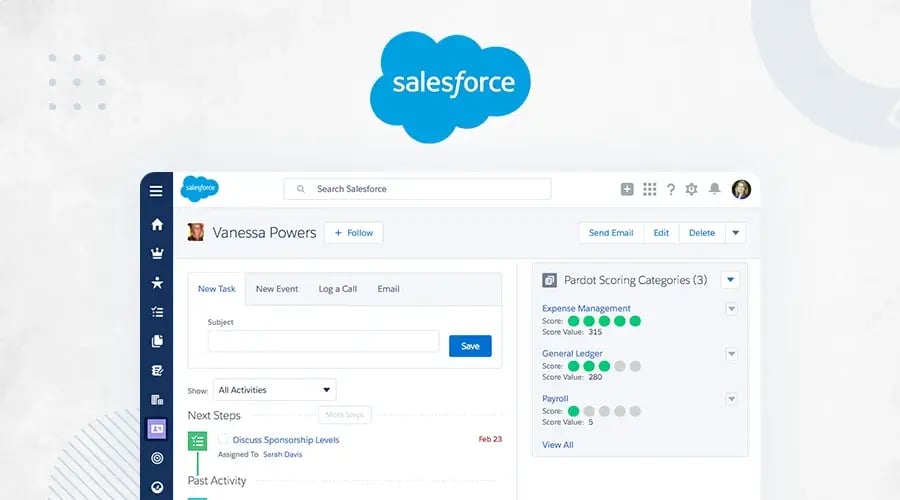900x500 pixels.
Task: Open the App Launcher grid icon
Action: click(x=649, y=189)
